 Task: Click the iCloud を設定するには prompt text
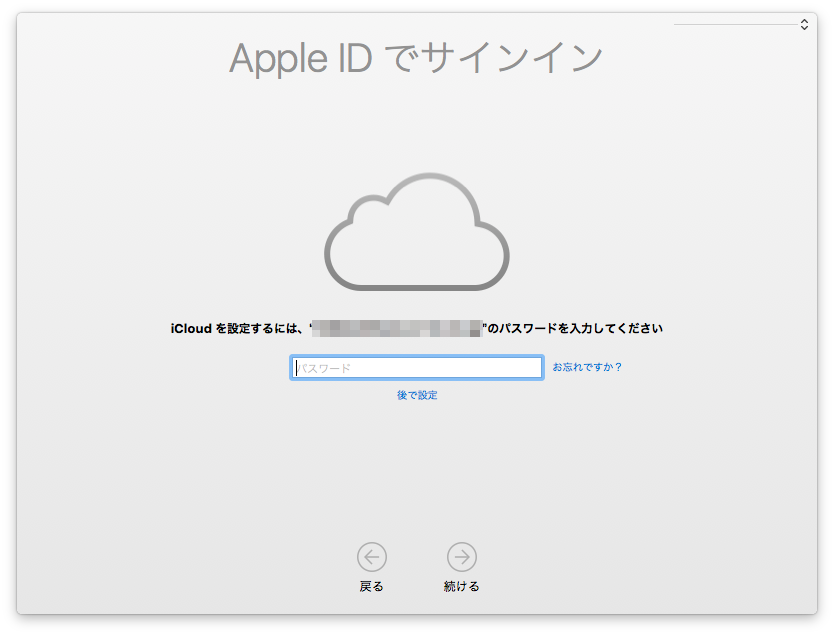[236, 329]
